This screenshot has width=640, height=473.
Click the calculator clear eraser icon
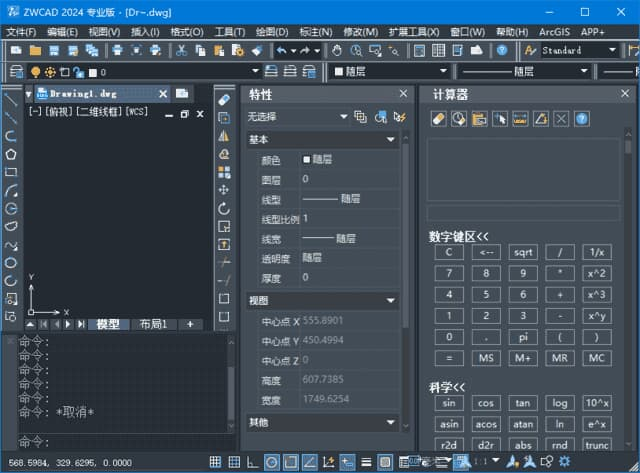click(x=438, y=118)
